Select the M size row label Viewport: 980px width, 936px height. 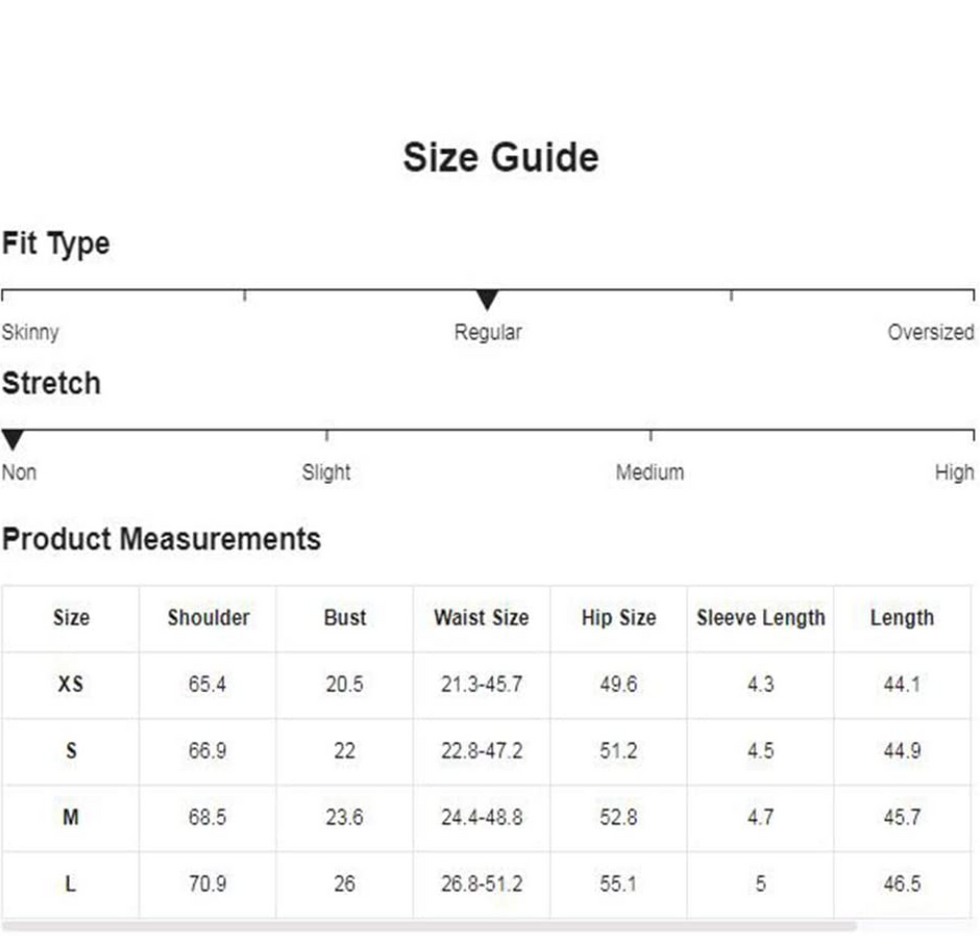(x=71, y=818)
